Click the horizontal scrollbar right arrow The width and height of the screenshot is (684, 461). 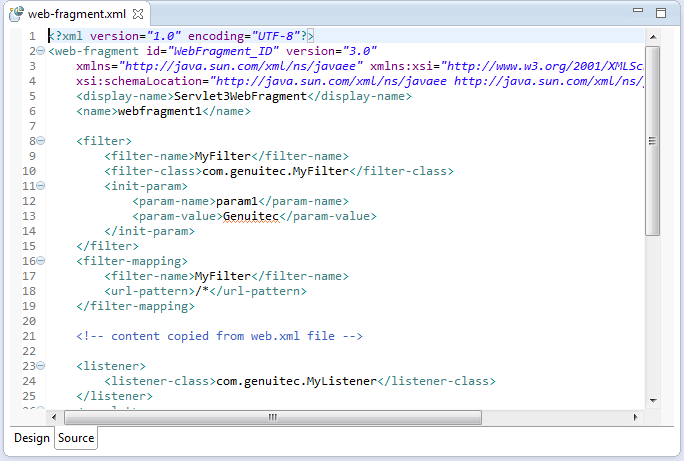pos(634,417)
